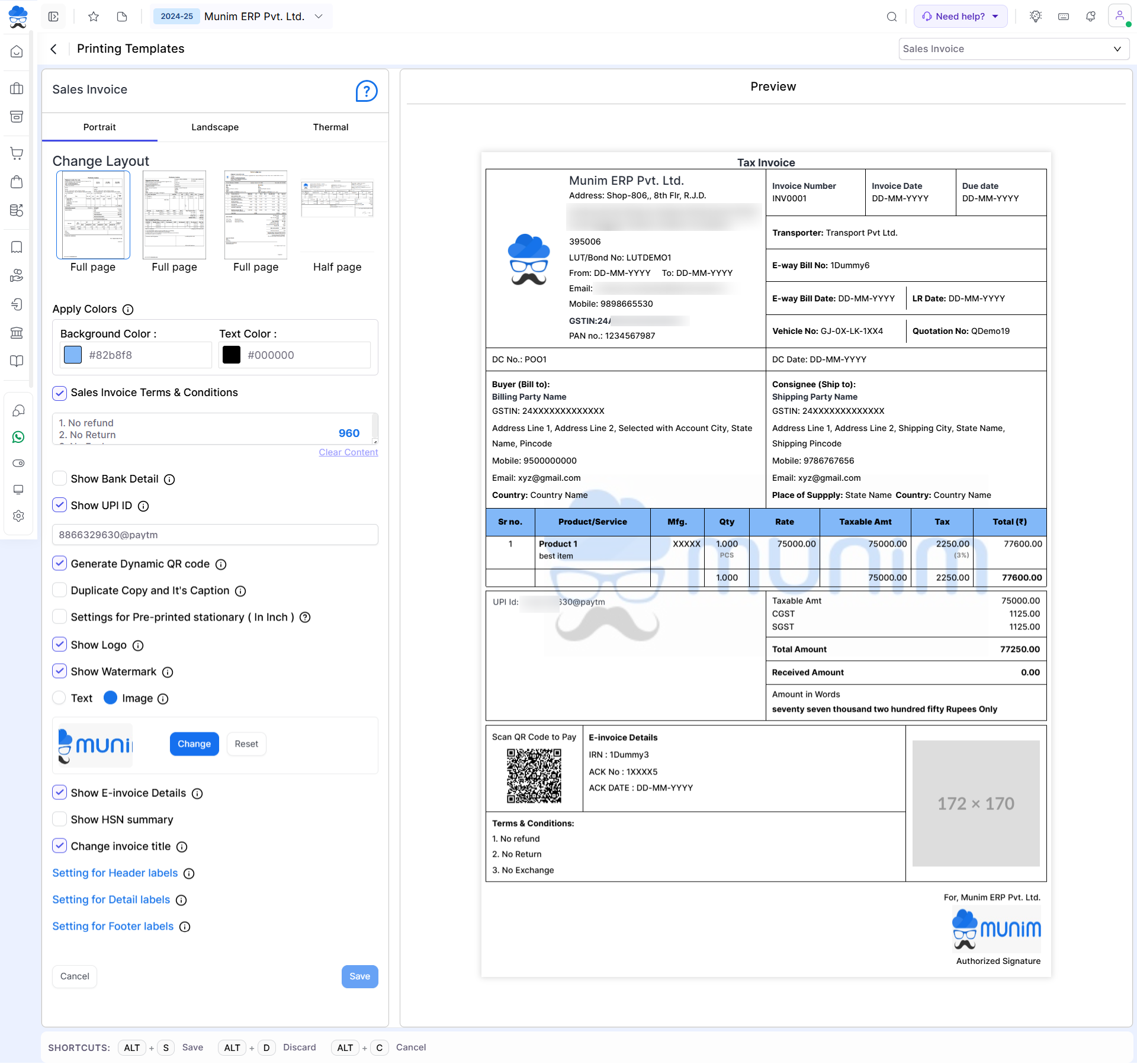Select the second Full page layout thumbnail
This screenshot has height=1064, width=1137.
click(174, 215)
